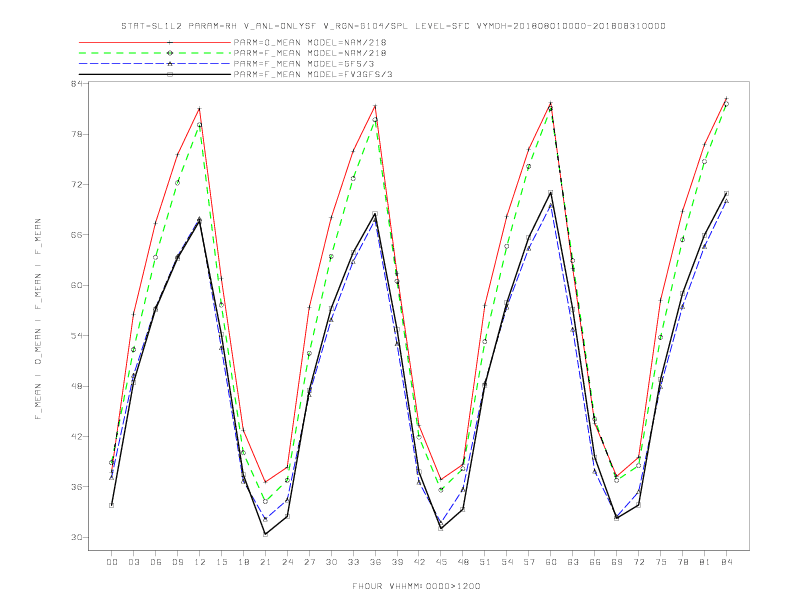
Task: Click the vertical F_MEAN | O_MEAN axis label
Action: pos(38,319)
